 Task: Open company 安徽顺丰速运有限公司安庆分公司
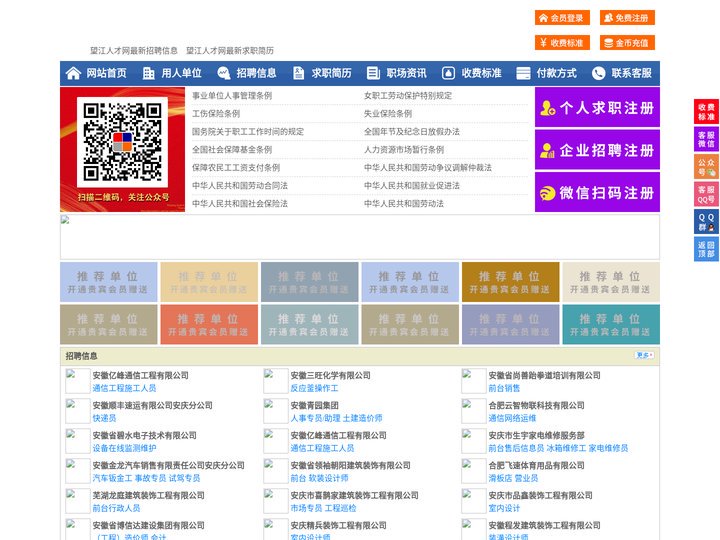(152, 405)
